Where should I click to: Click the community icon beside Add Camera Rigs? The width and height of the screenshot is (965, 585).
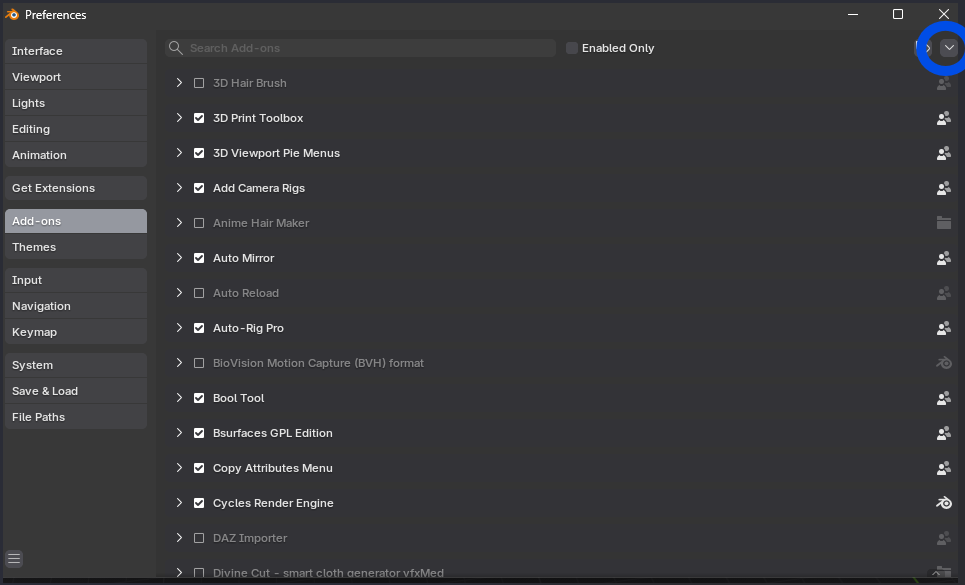point(943,188)
